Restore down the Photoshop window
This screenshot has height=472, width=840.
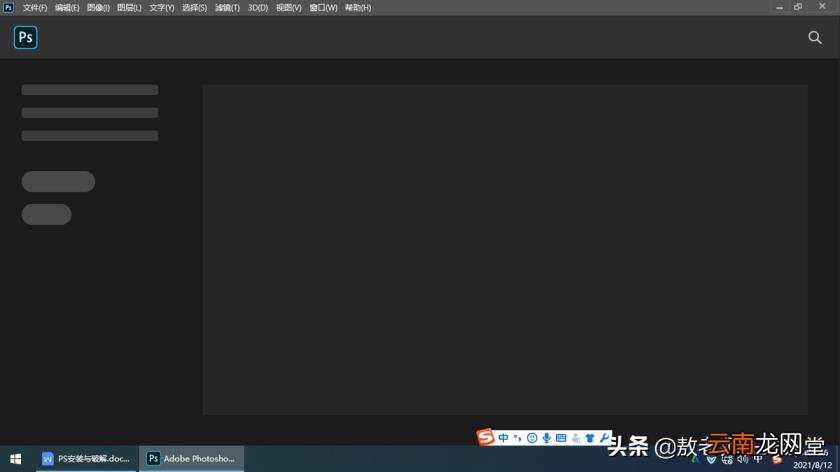tap(798, 7)
